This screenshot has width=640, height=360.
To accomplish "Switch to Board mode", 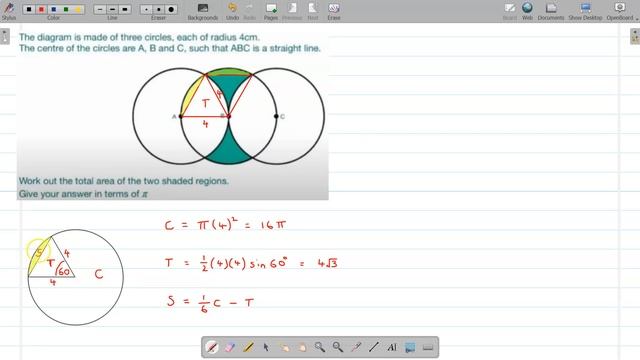I will click(x=510, y=11).
